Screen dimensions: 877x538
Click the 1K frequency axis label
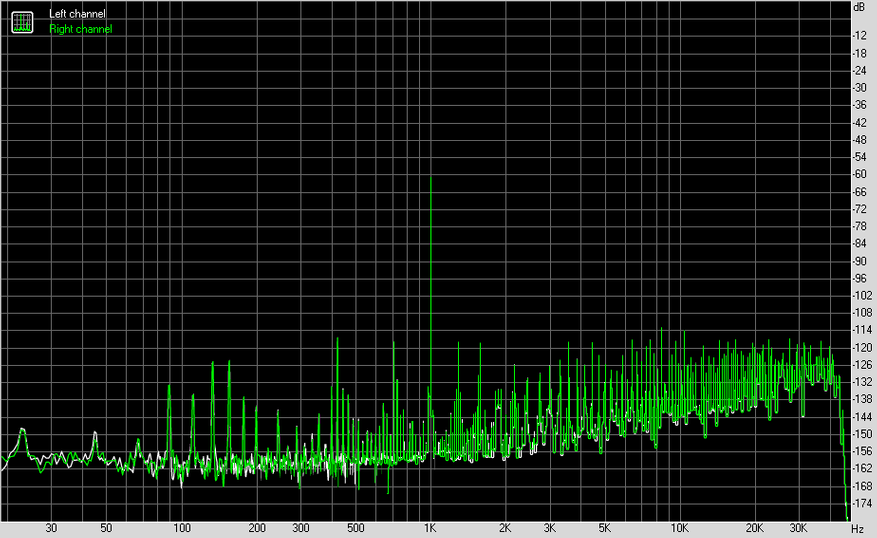pos(430,528)
